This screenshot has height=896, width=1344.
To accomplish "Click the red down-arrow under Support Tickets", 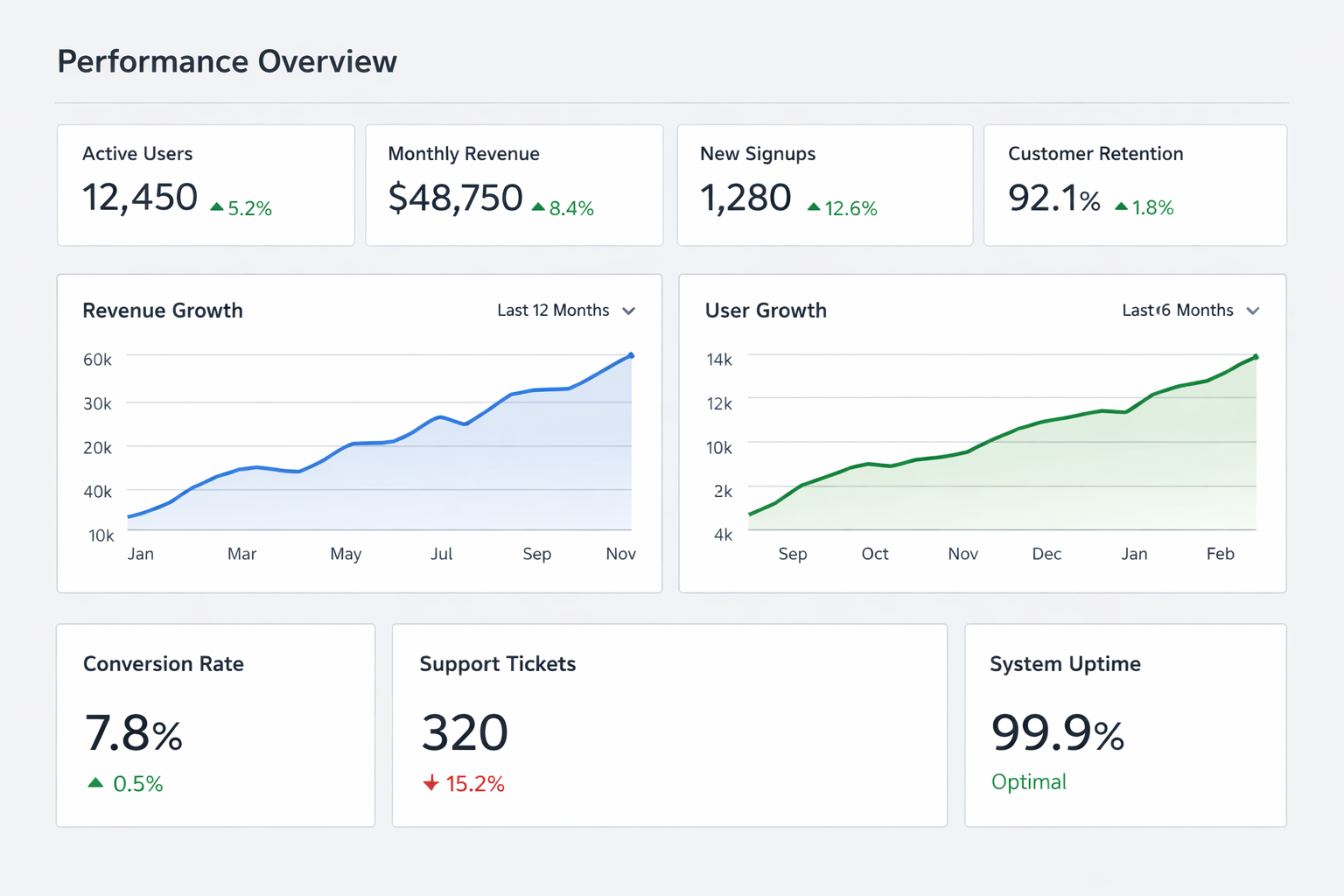I will pyautogui.click(x=430, y=783).
